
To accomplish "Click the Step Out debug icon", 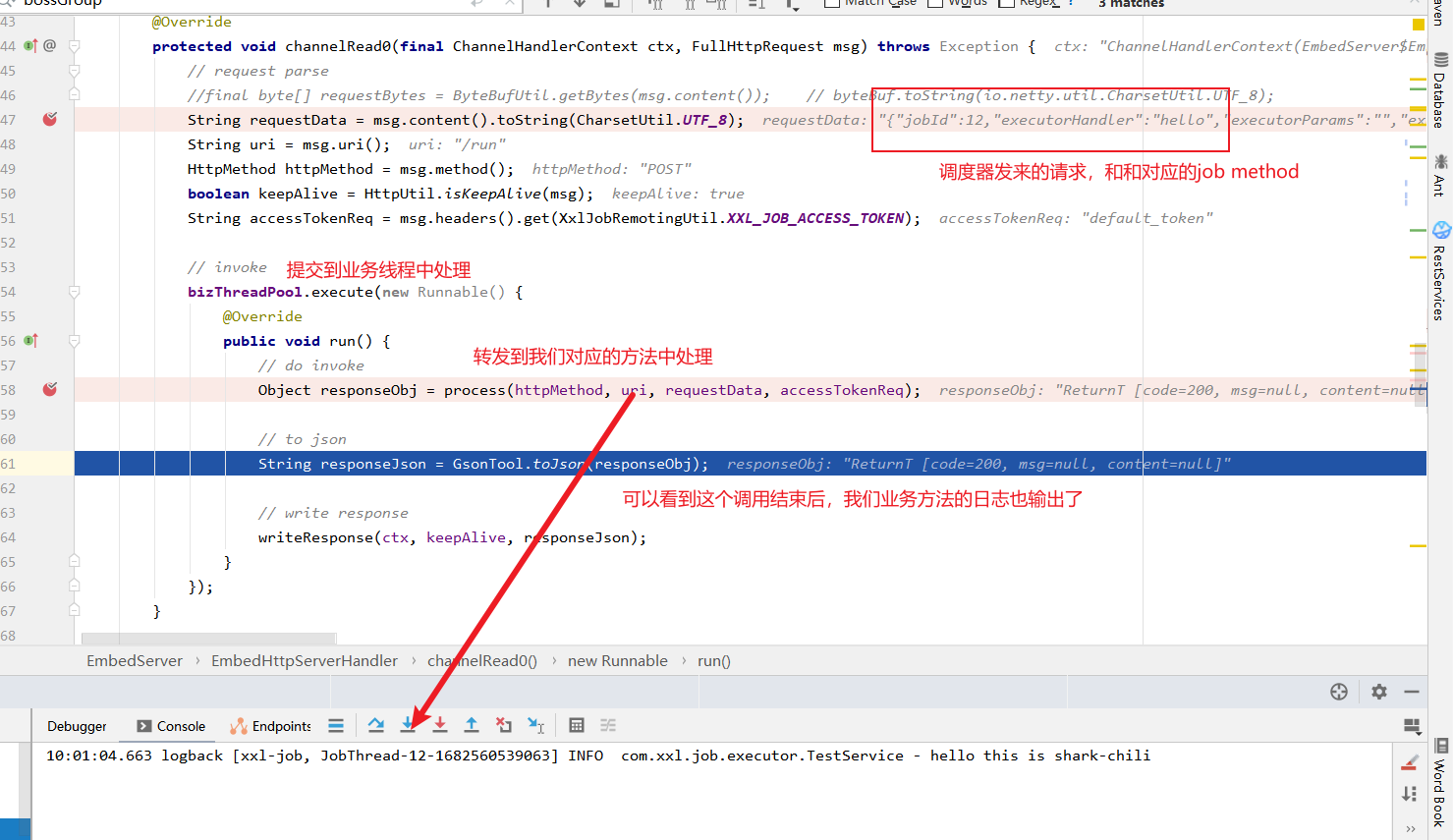I will coord(472,725).
